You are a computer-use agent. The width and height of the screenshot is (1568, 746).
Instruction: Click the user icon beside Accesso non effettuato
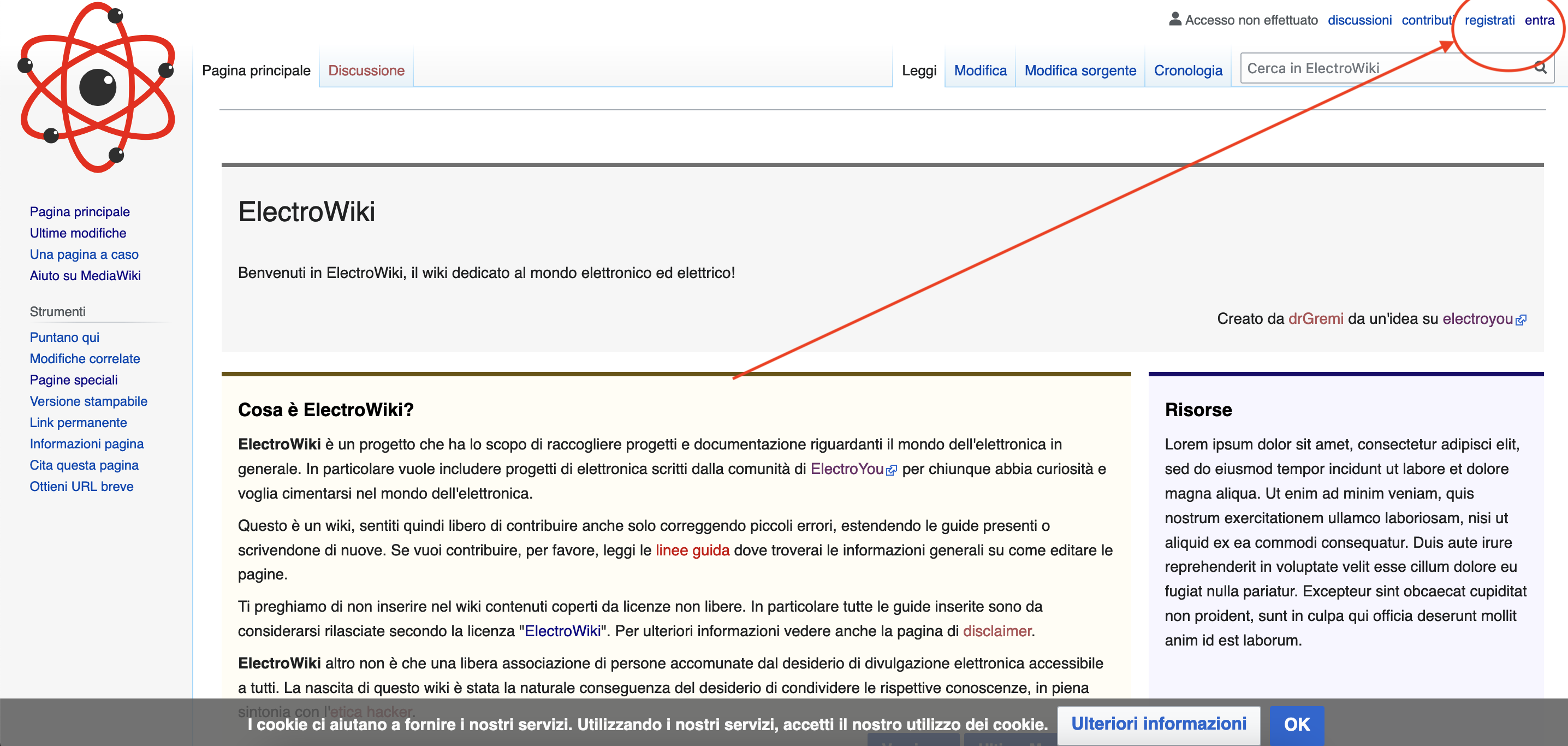(x=1175, y=19)
